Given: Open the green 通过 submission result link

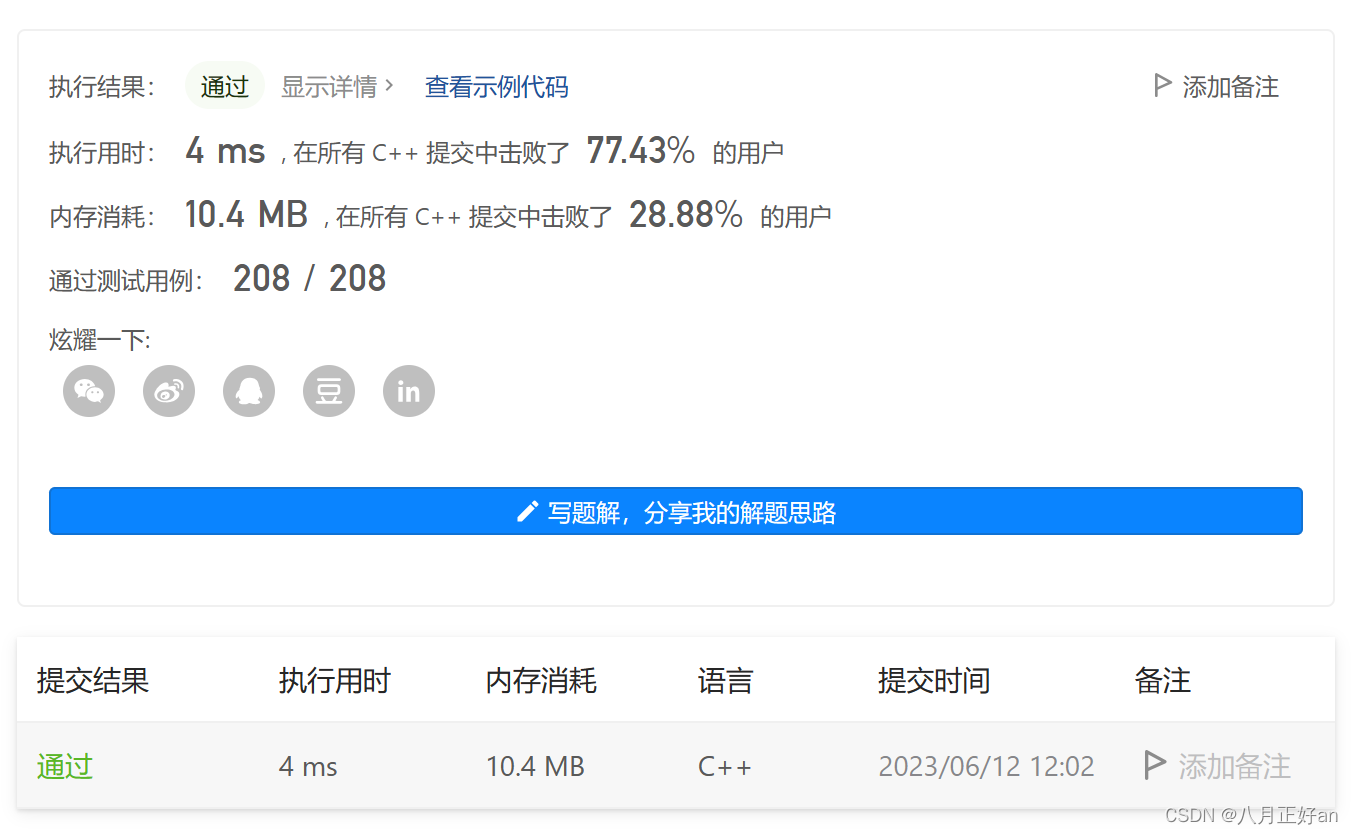Looking at the screenshot, I should [65, 767].
